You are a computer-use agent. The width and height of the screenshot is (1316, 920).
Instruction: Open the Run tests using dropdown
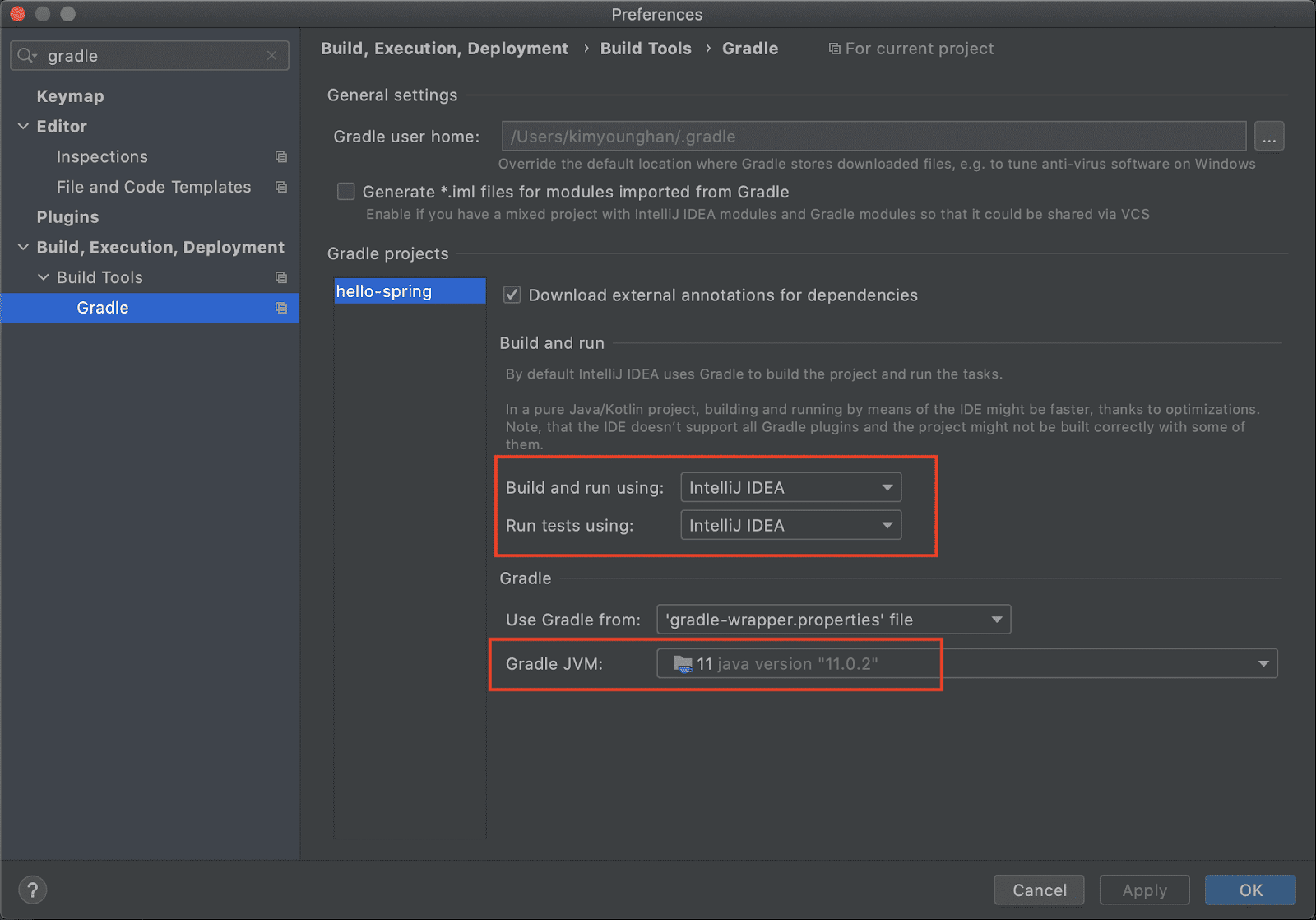(x=791, y=525)
